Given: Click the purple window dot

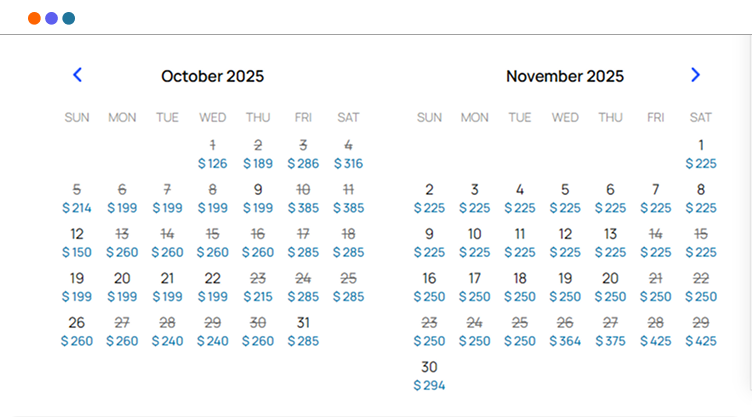Looking at the screenshot, I should 51,18.
